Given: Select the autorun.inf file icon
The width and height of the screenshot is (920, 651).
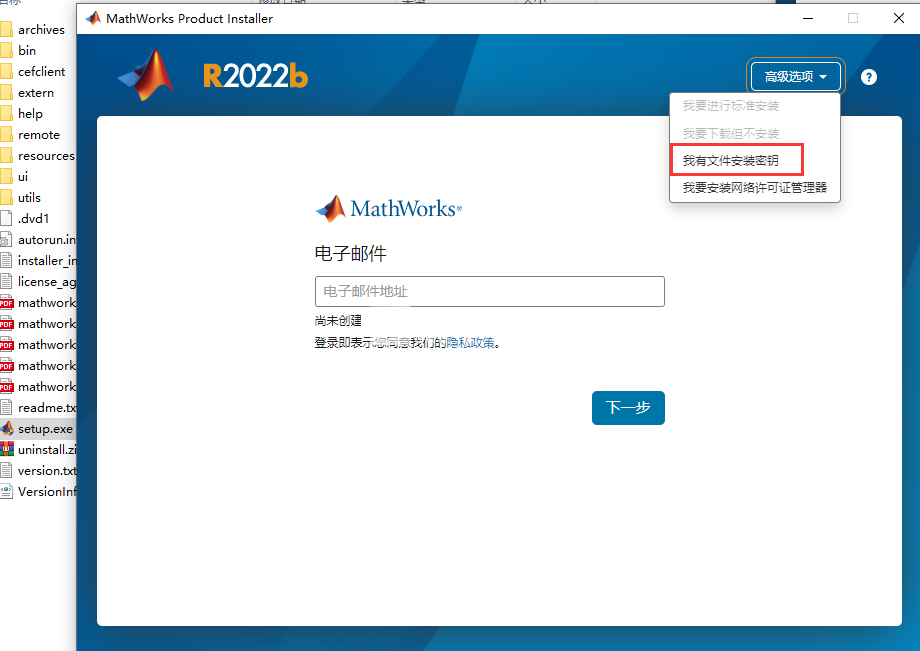Looking at the screenshot, I should tap(6, 239).
